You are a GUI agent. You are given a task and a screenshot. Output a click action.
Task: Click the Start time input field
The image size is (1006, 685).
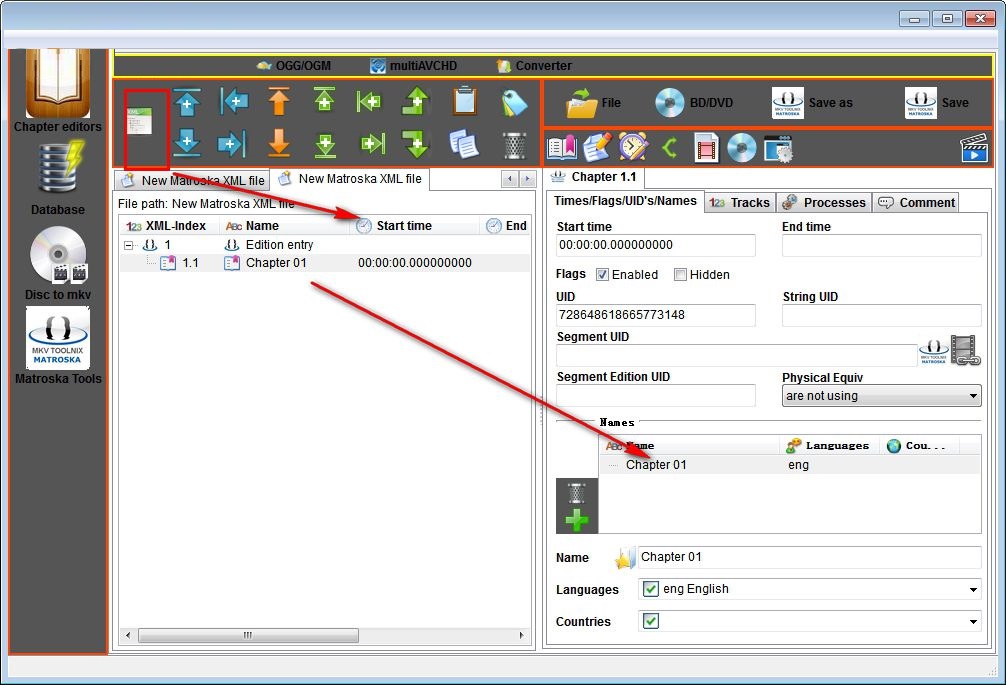pyautogui.click(x=655, y=245)
